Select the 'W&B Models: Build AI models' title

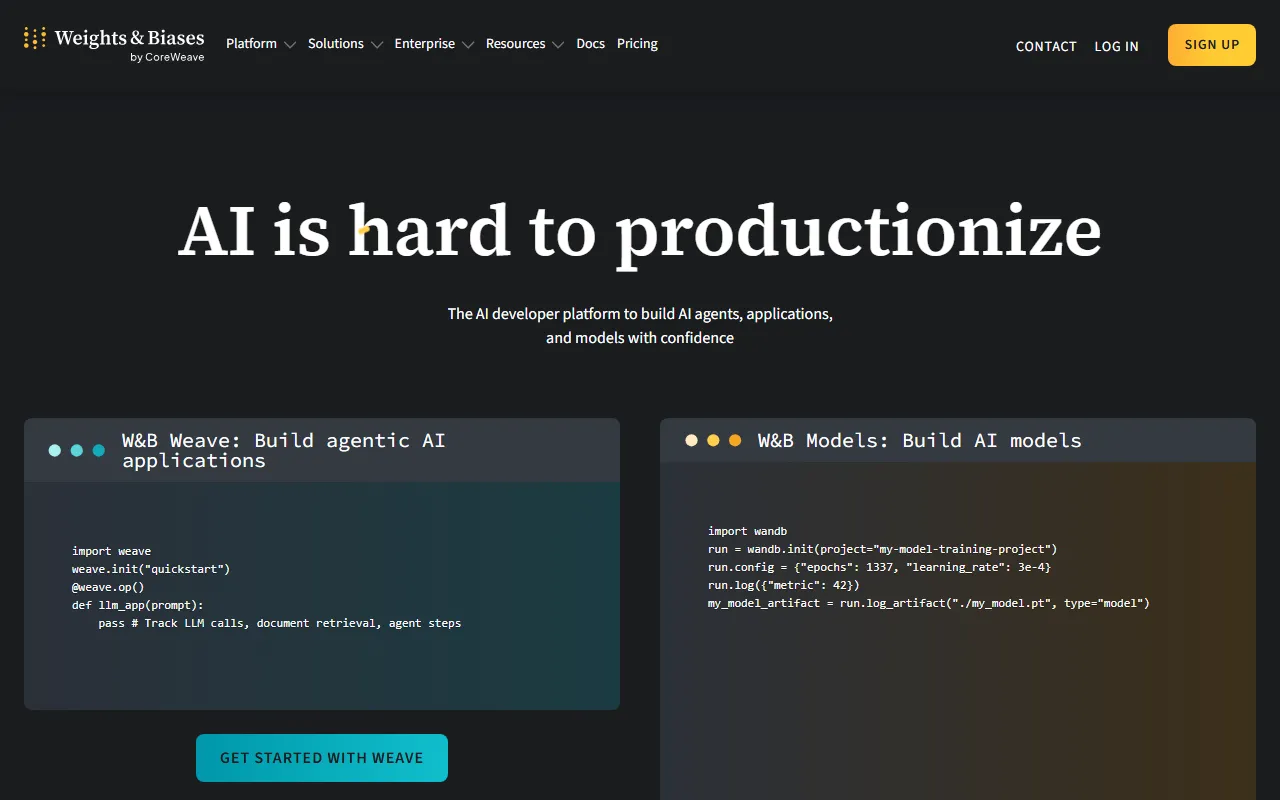tap(919, 441)
